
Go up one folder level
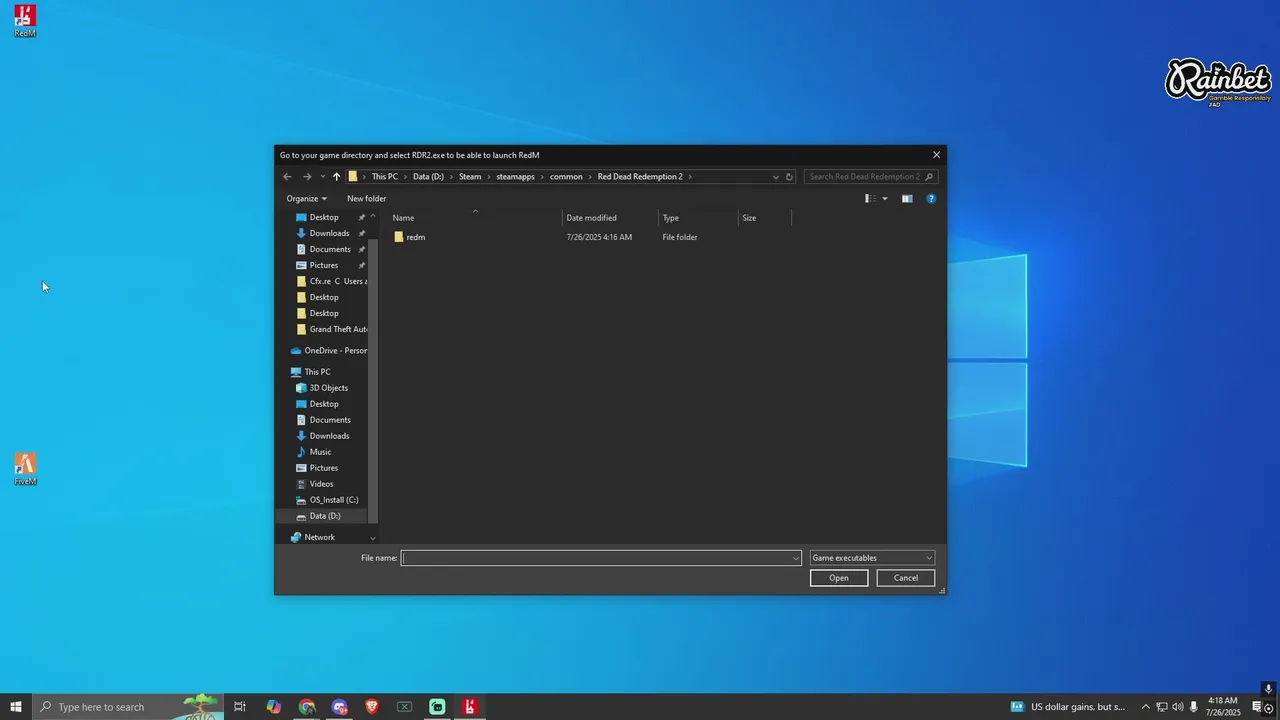click(x=336, y=177)
